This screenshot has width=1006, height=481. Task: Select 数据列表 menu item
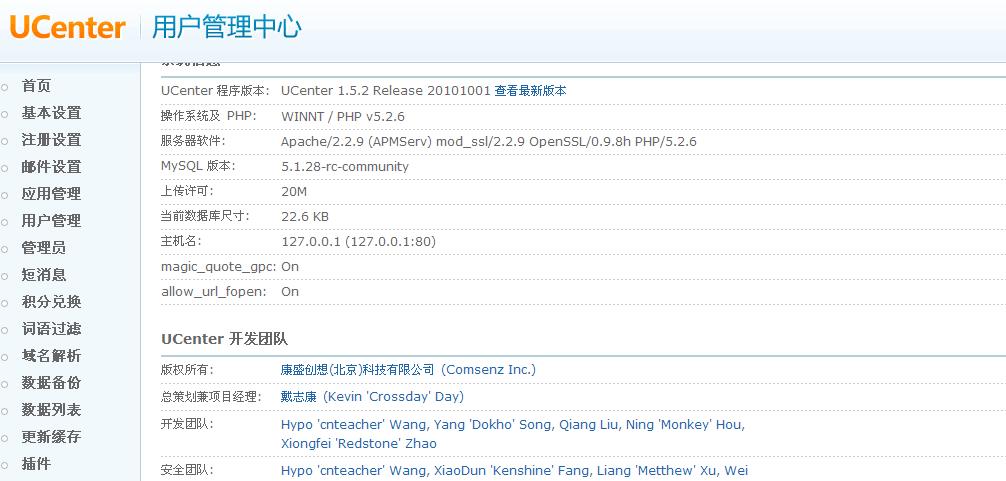click(51, 409)
